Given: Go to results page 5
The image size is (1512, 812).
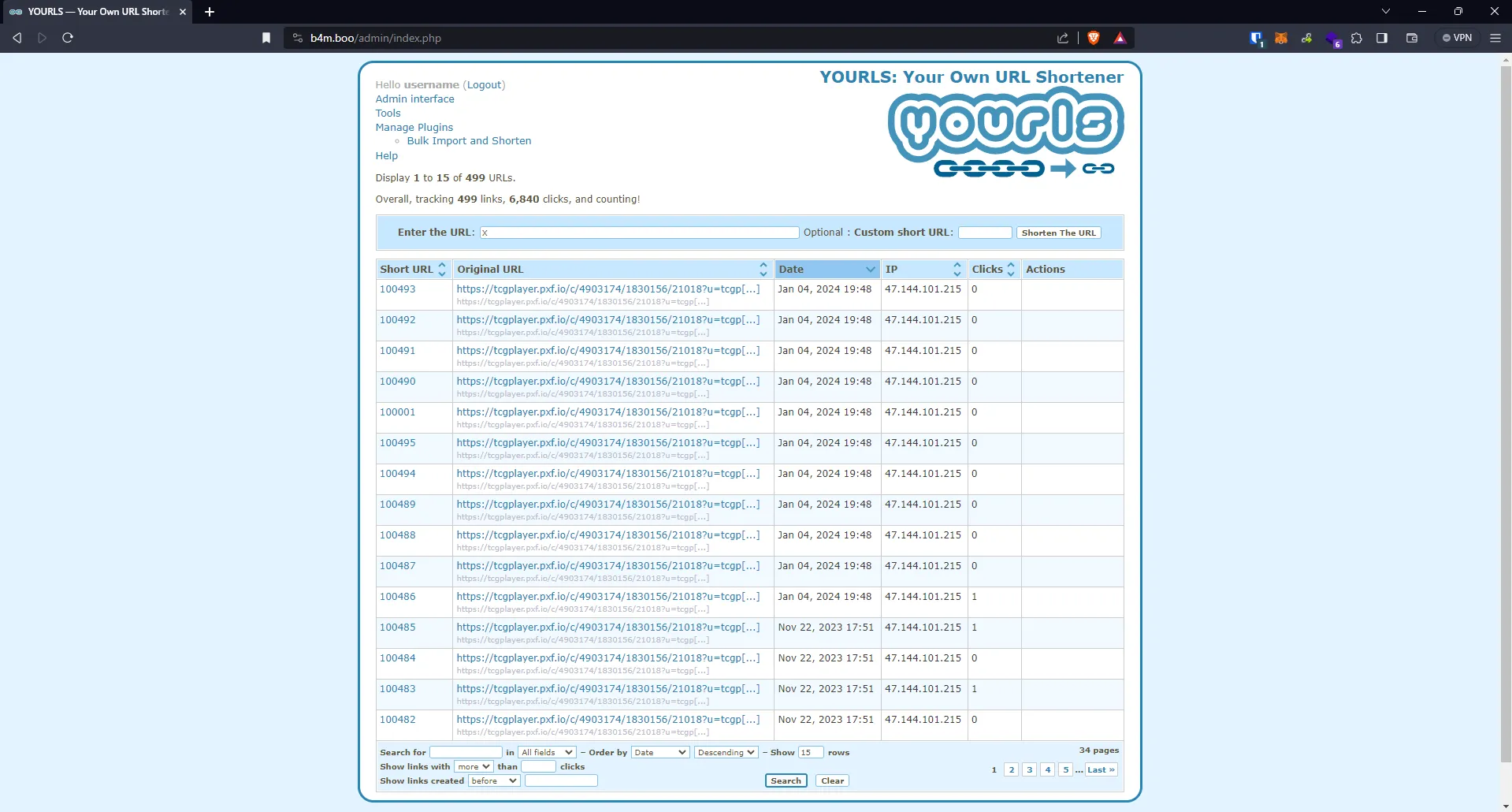Looking at the screenshot, I should pos(1065,769).
